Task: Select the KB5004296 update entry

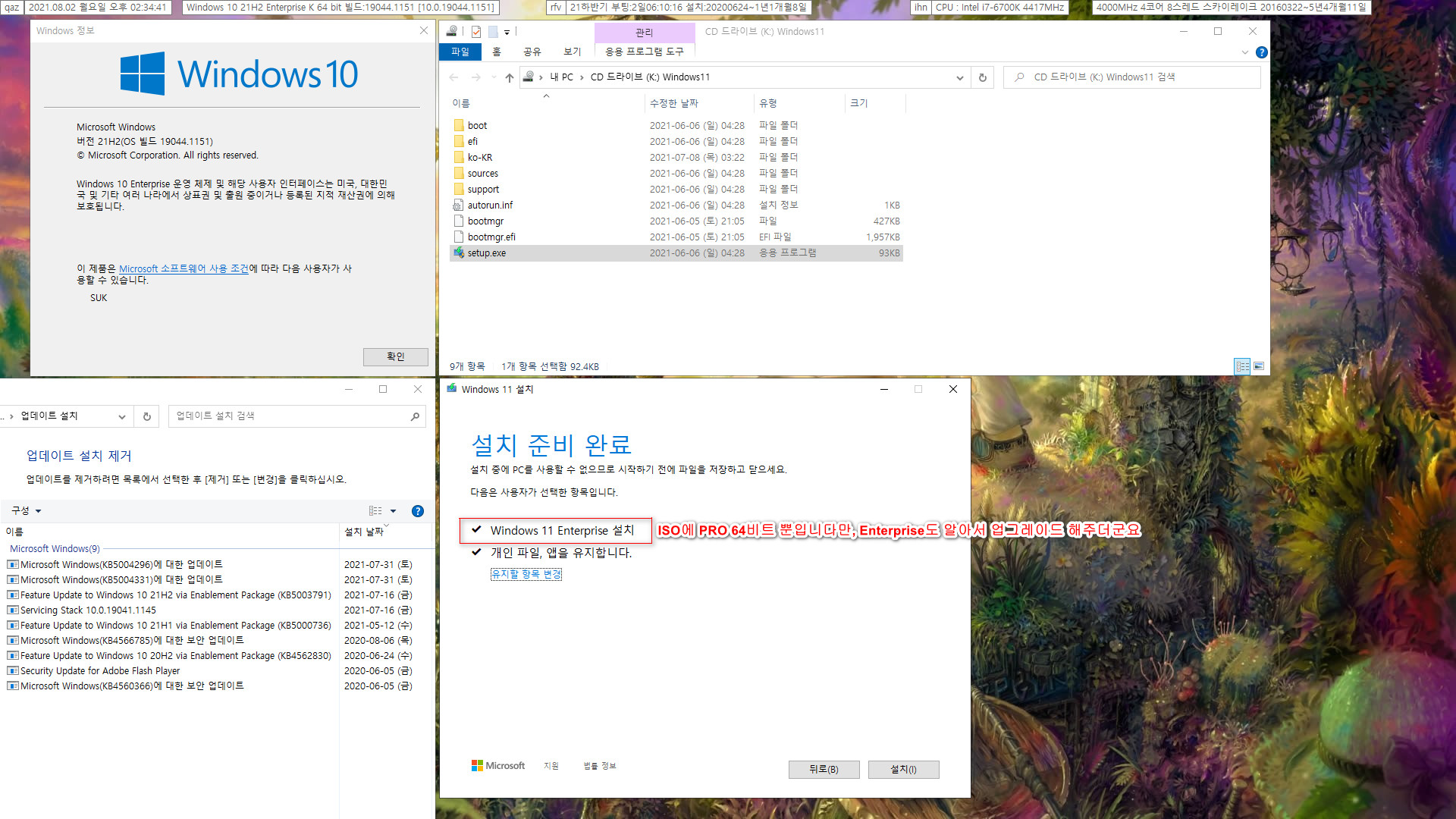Action: 210,565
